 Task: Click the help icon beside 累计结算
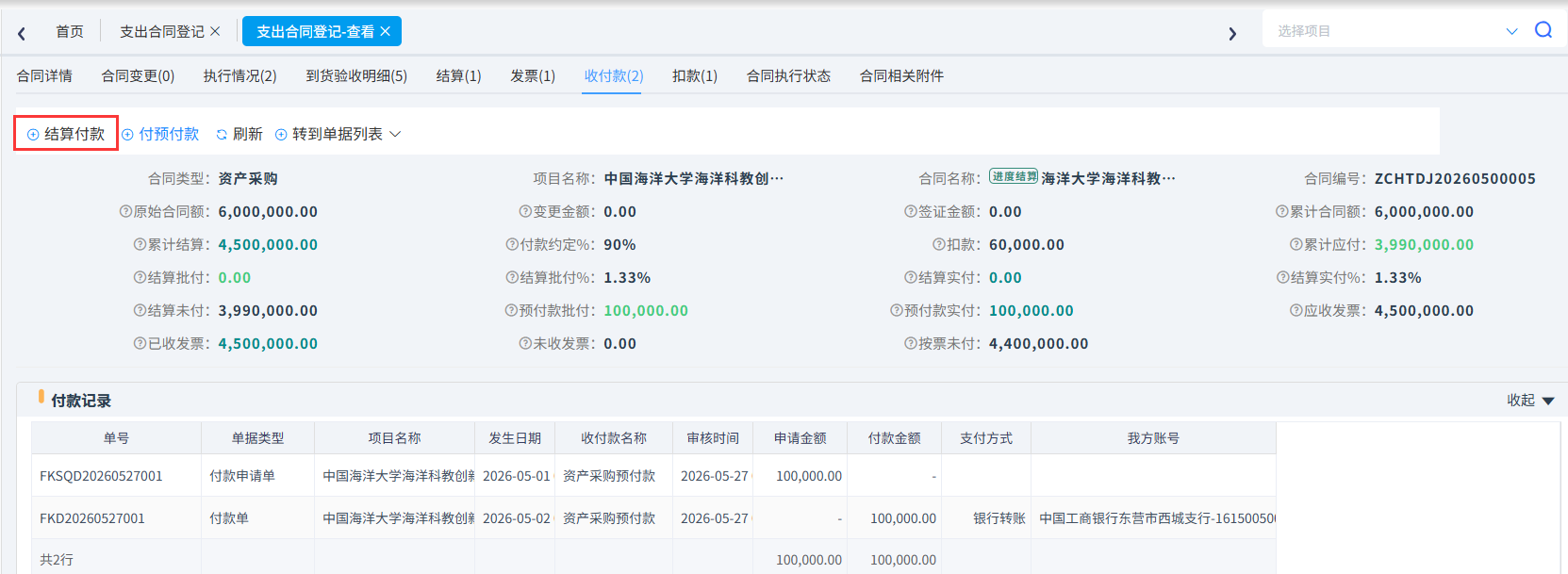pyautogui.click(x=140, y=245)
